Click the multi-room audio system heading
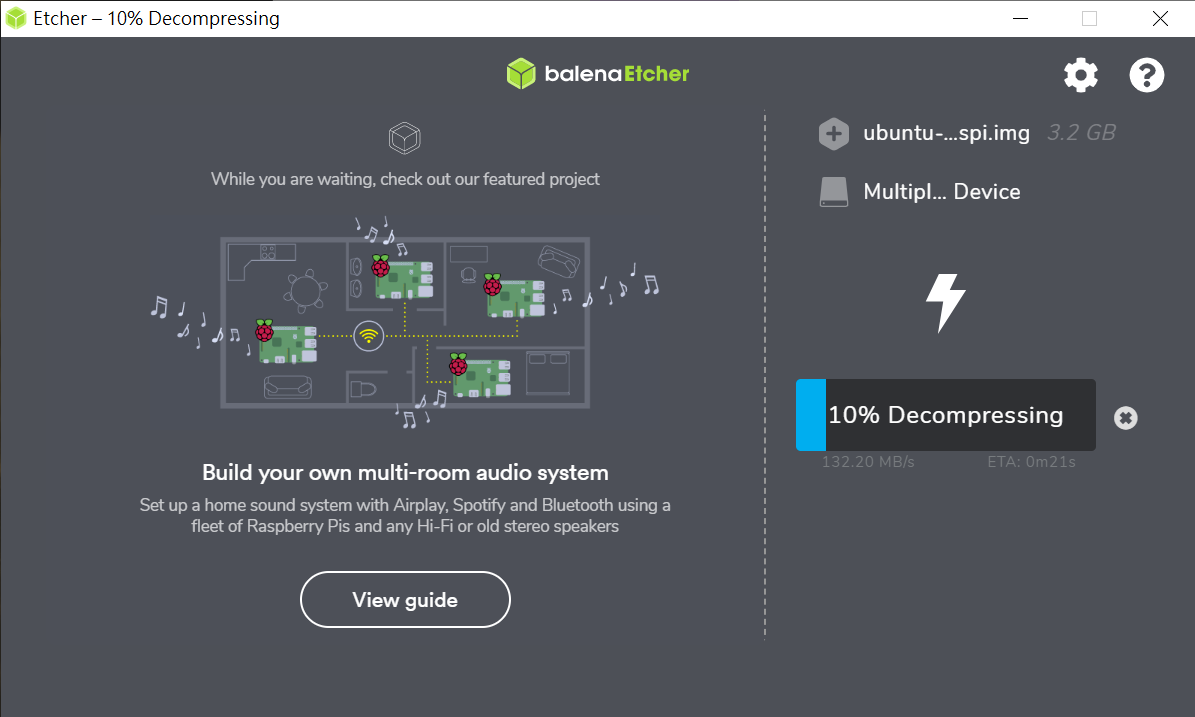 (405, 472)
